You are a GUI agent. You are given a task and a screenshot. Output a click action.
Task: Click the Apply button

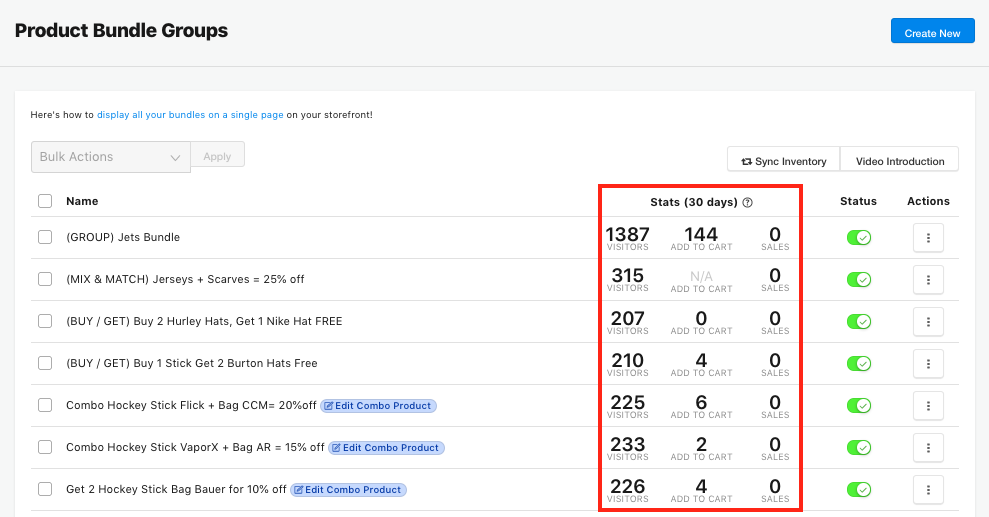[218, 156]
